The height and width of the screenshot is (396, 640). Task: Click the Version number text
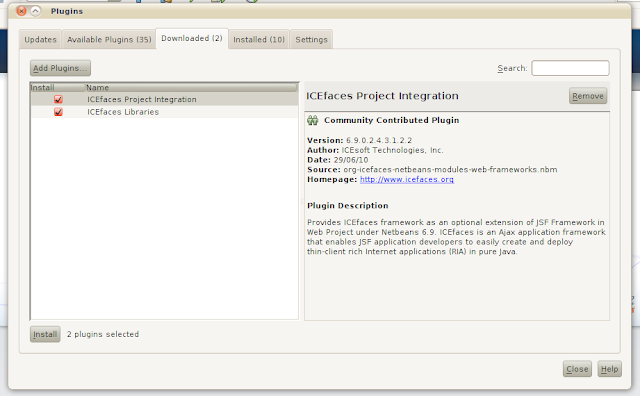point(379,140)
